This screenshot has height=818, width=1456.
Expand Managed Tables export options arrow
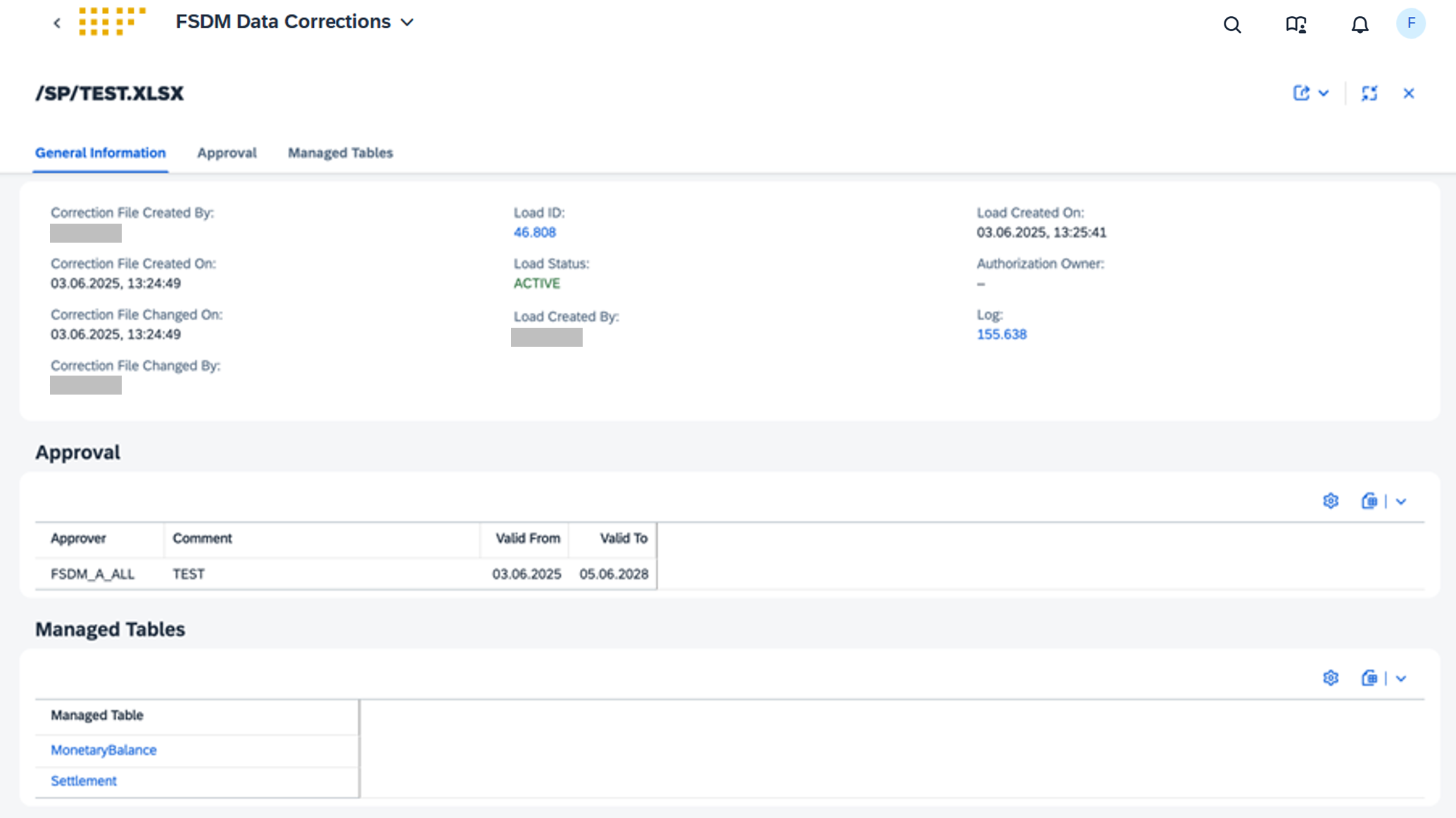[1401, 679]
